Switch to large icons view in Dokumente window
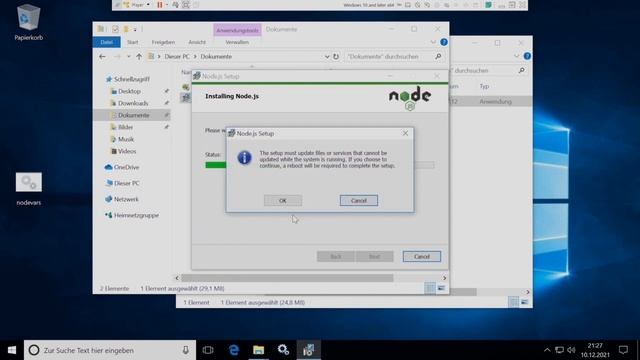The image size is (640, 360). [441, 288]
